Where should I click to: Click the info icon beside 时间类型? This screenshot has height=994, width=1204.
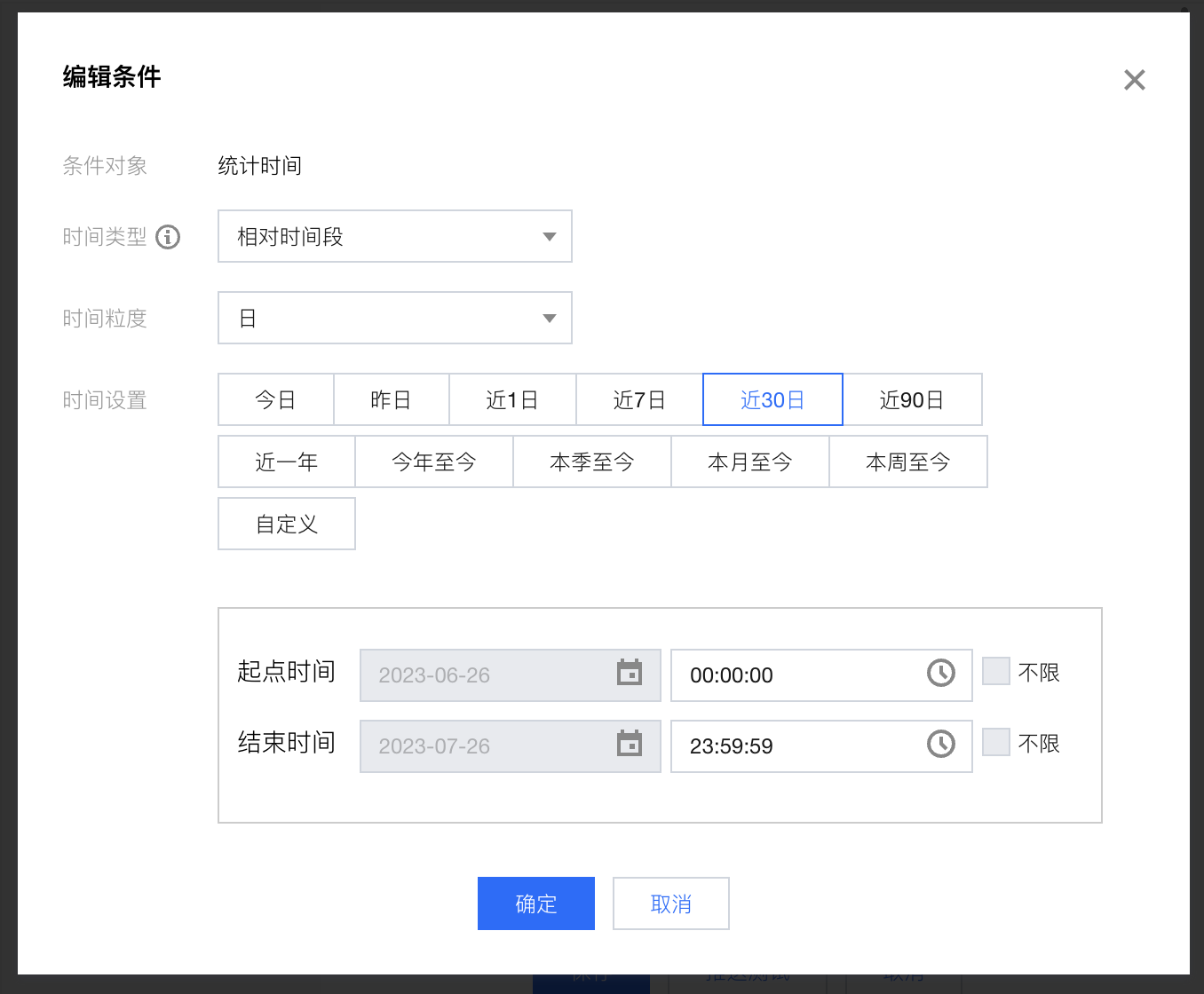coord(168,237)
